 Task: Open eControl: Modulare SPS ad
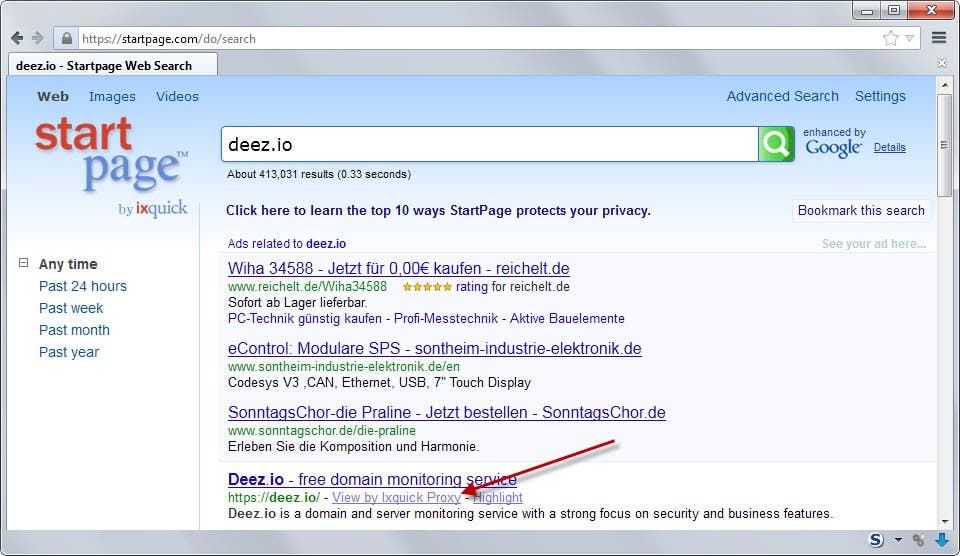pyautogui.click(x=435, y=348)
